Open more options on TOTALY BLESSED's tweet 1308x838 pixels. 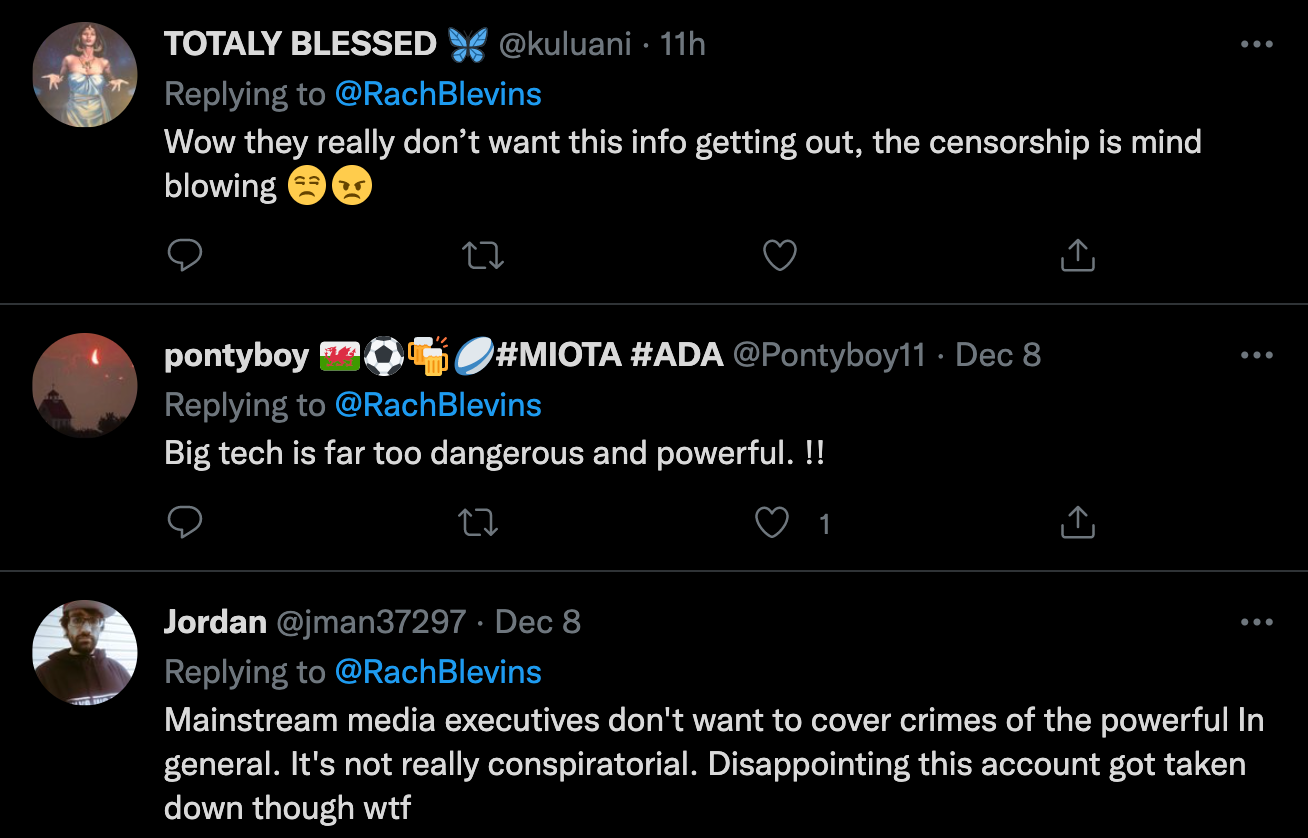1255,43
